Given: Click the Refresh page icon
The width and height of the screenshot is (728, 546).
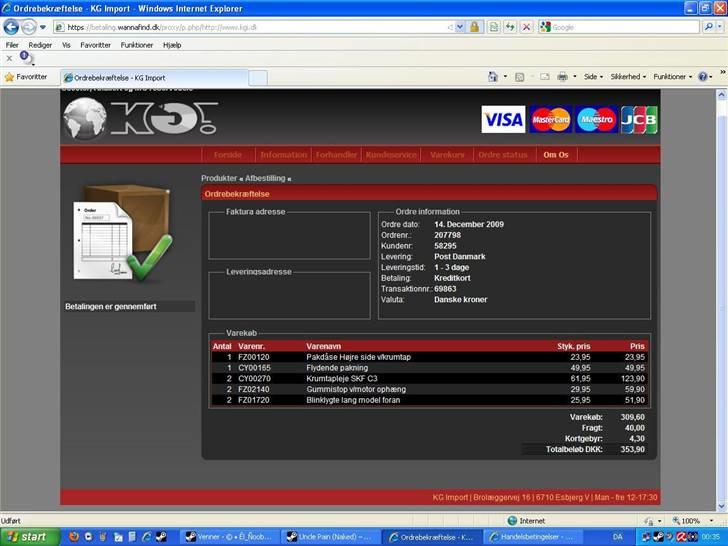Looking at the screenshot, I should (x=510, y=27).
